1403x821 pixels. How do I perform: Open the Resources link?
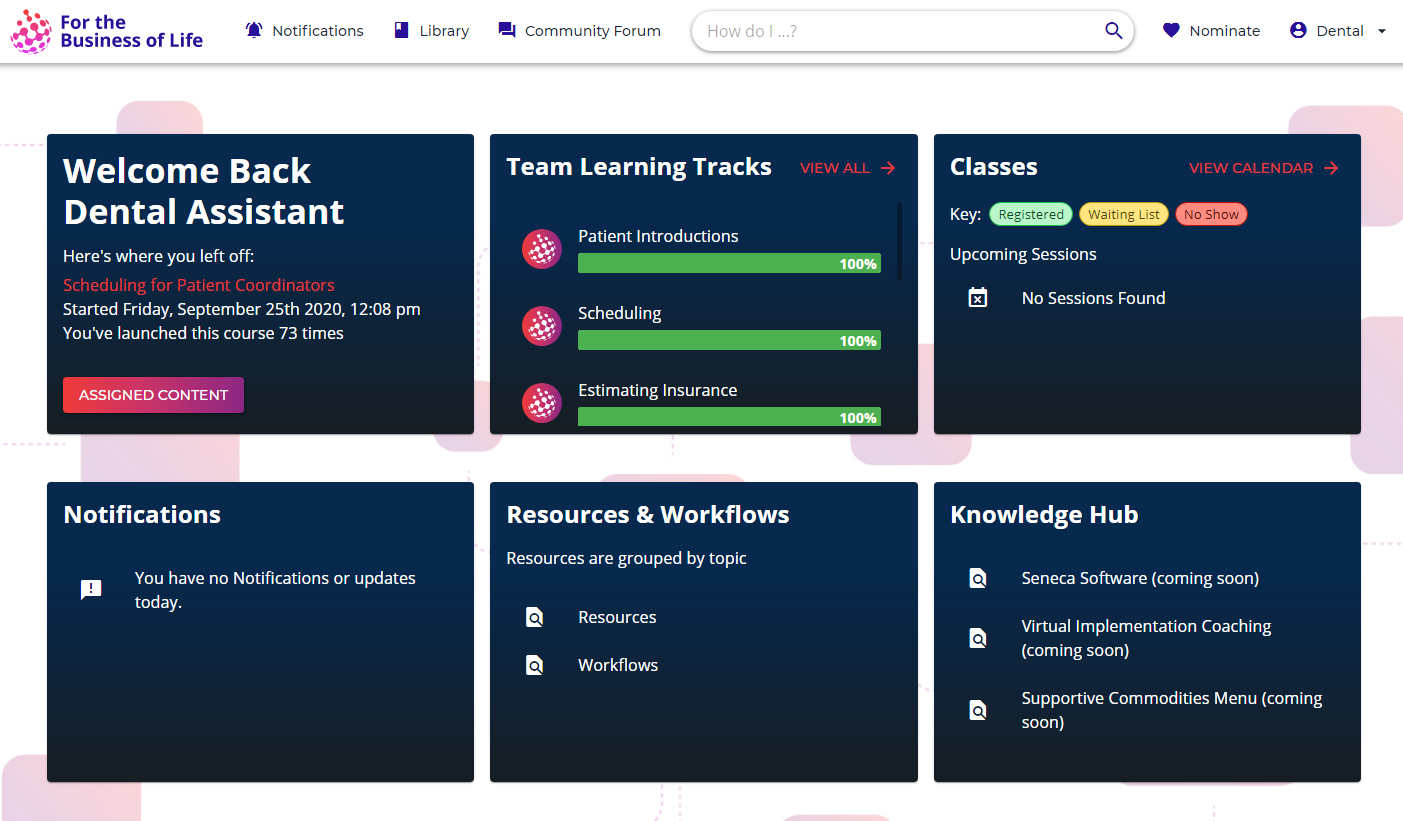pyautogui.click(x=617, y=617)
